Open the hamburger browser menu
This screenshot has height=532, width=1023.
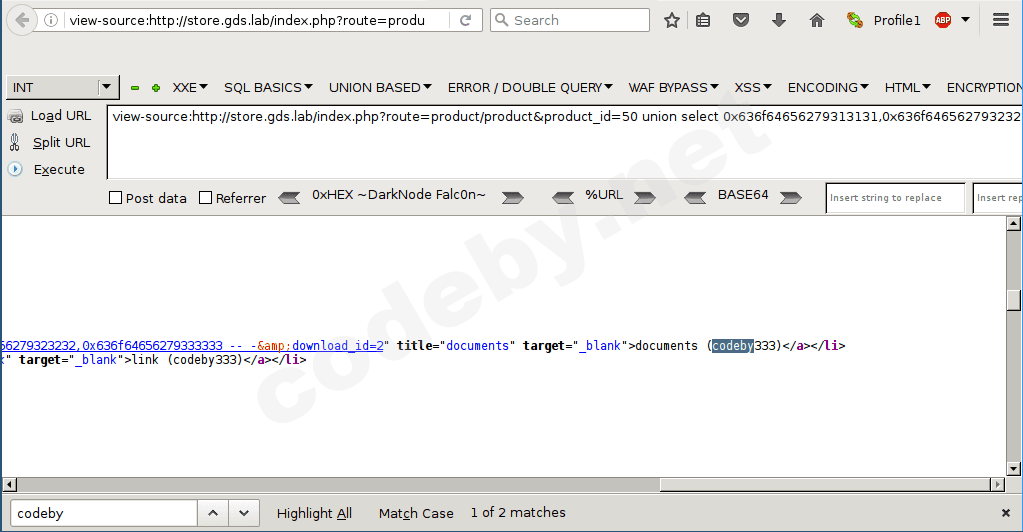tap(1001, 20)
